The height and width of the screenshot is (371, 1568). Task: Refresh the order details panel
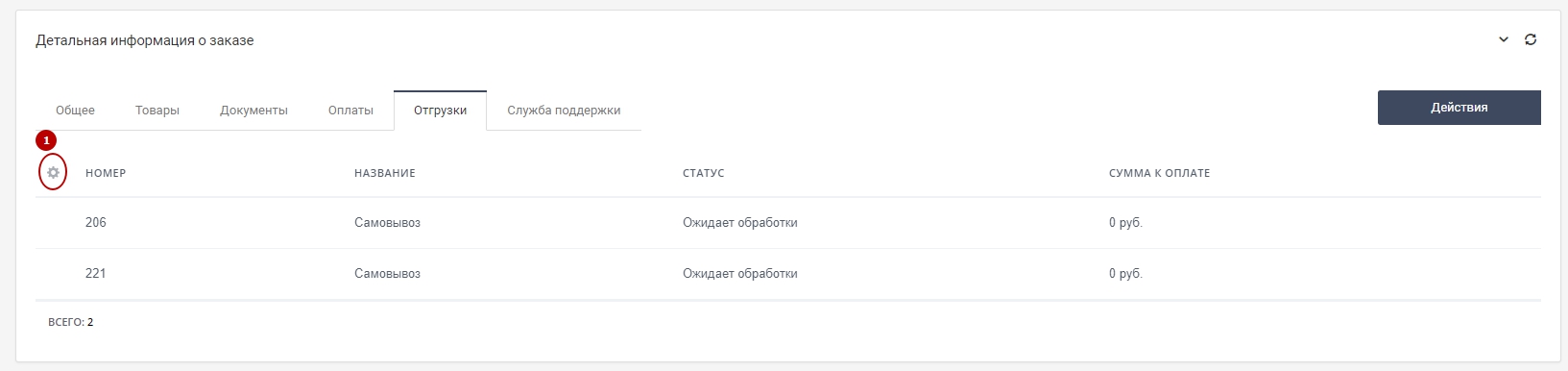click(x=1531, y=39)
